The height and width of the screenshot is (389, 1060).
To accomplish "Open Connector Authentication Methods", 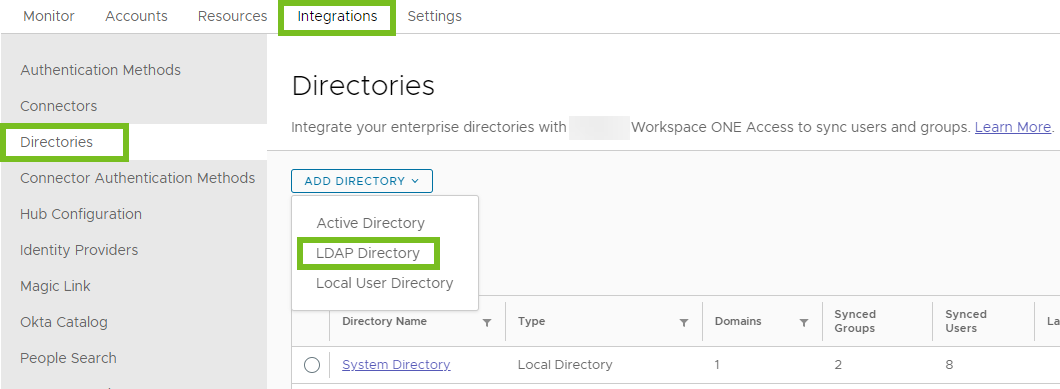I will [x=138, y=178].
